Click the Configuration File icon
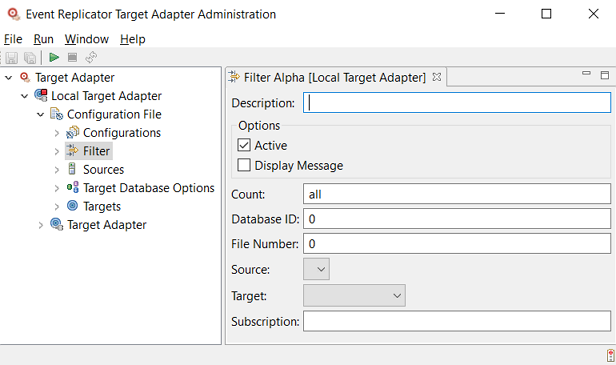 [57, 114]
